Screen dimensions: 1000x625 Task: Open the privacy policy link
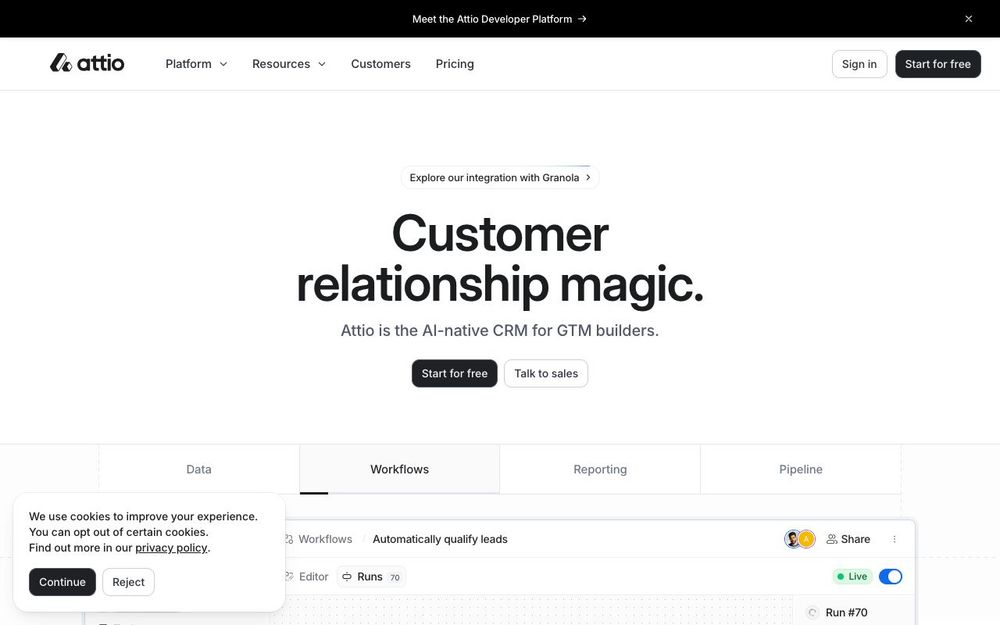click(x=171, y=548)
